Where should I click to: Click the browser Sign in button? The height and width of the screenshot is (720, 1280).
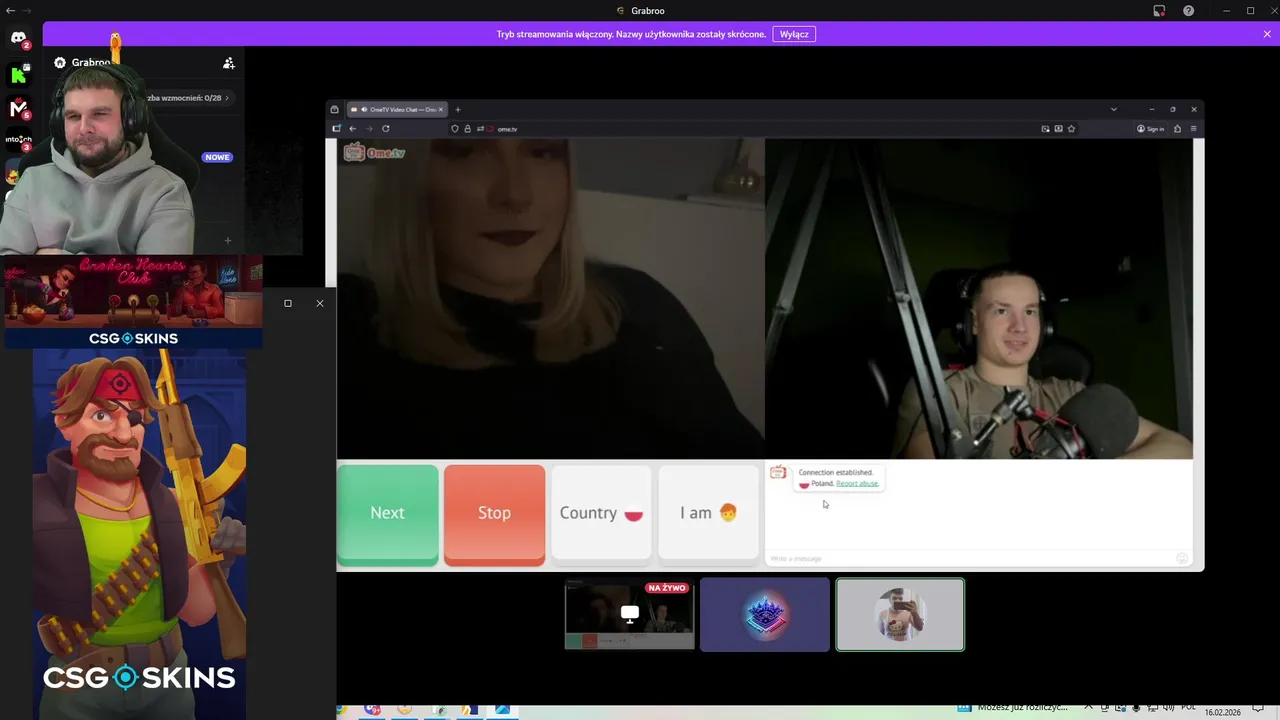[x=1150, y=129]
